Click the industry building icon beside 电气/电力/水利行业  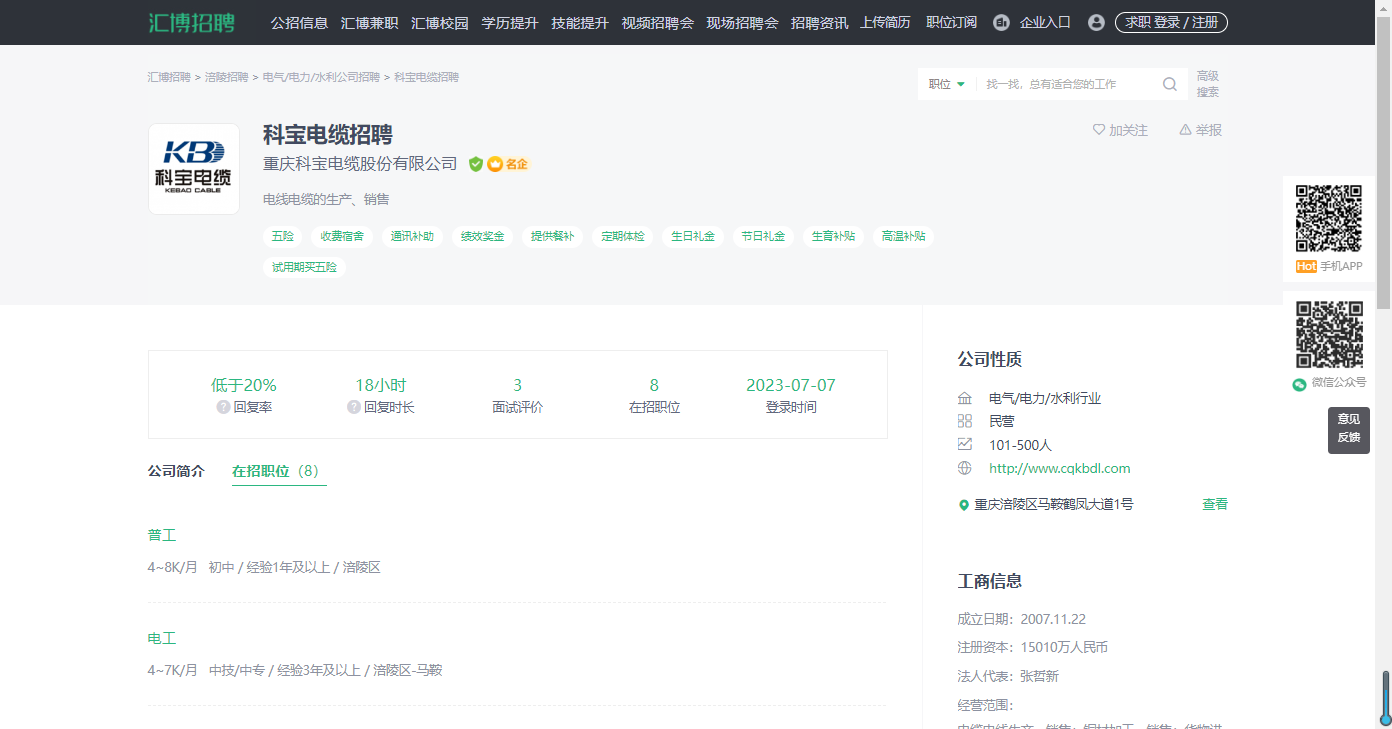click(964, 398)
